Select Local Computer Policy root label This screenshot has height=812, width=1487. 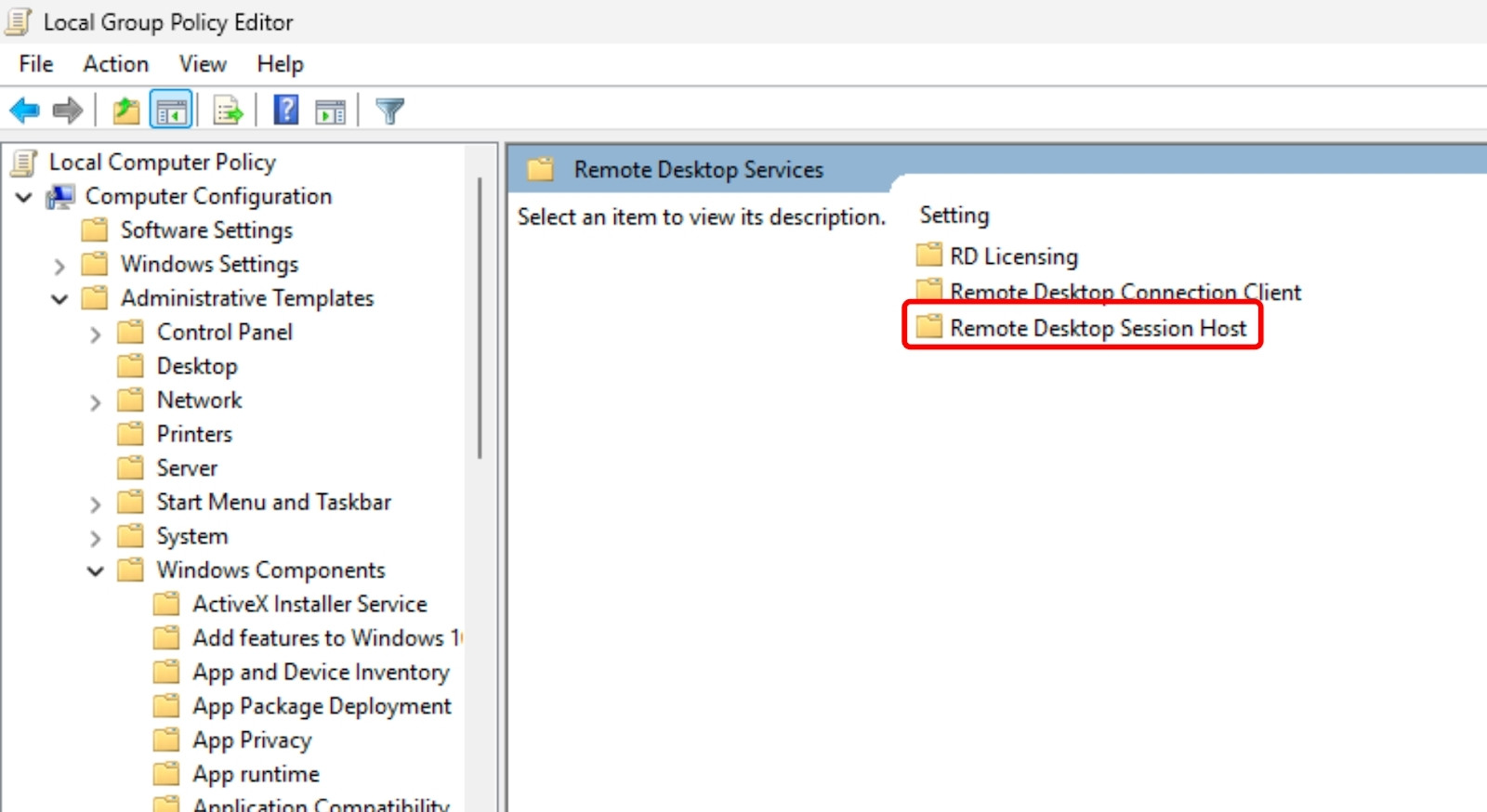tap(162, 163)
